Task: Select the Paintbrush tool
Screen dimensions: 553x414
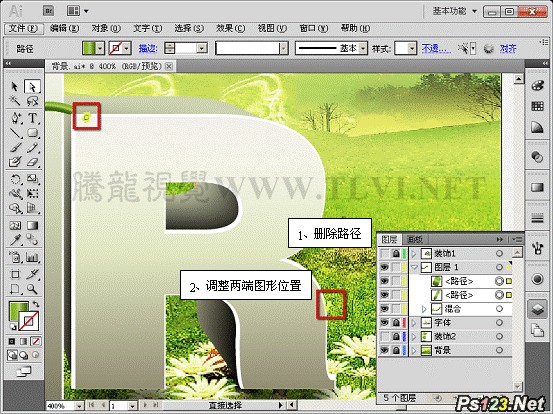Action: pyautogui.click(x=15, y=148)
